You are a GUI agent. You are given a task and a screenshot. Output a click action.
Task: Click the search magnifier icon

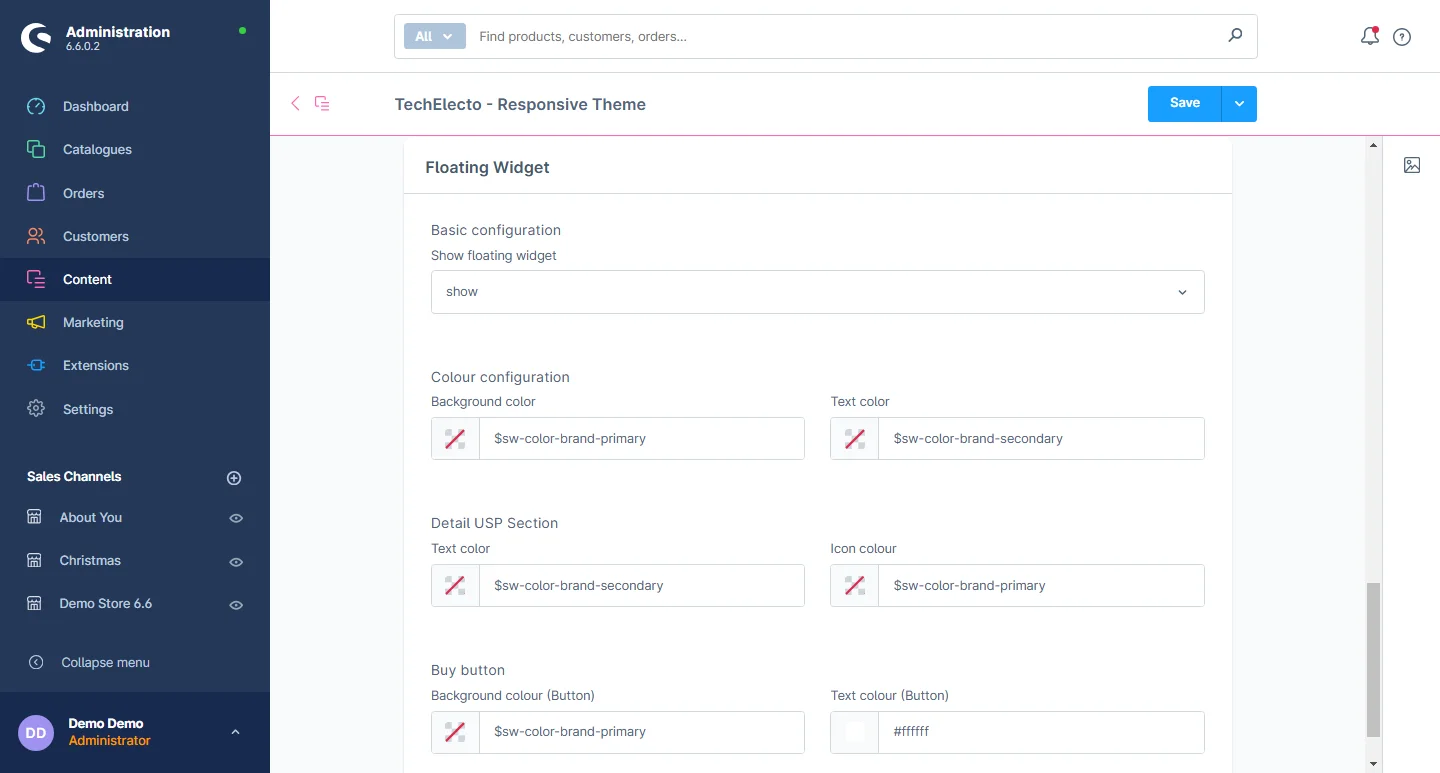pyautogui.click(x=1235, y=36)
